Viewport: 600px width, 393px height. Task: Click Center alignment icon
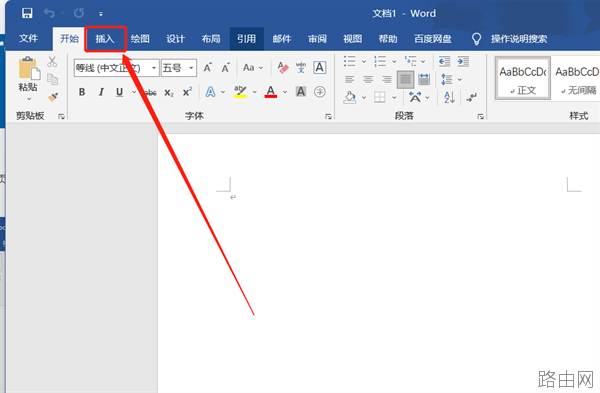pyautogui.click(x=368, y=79)
